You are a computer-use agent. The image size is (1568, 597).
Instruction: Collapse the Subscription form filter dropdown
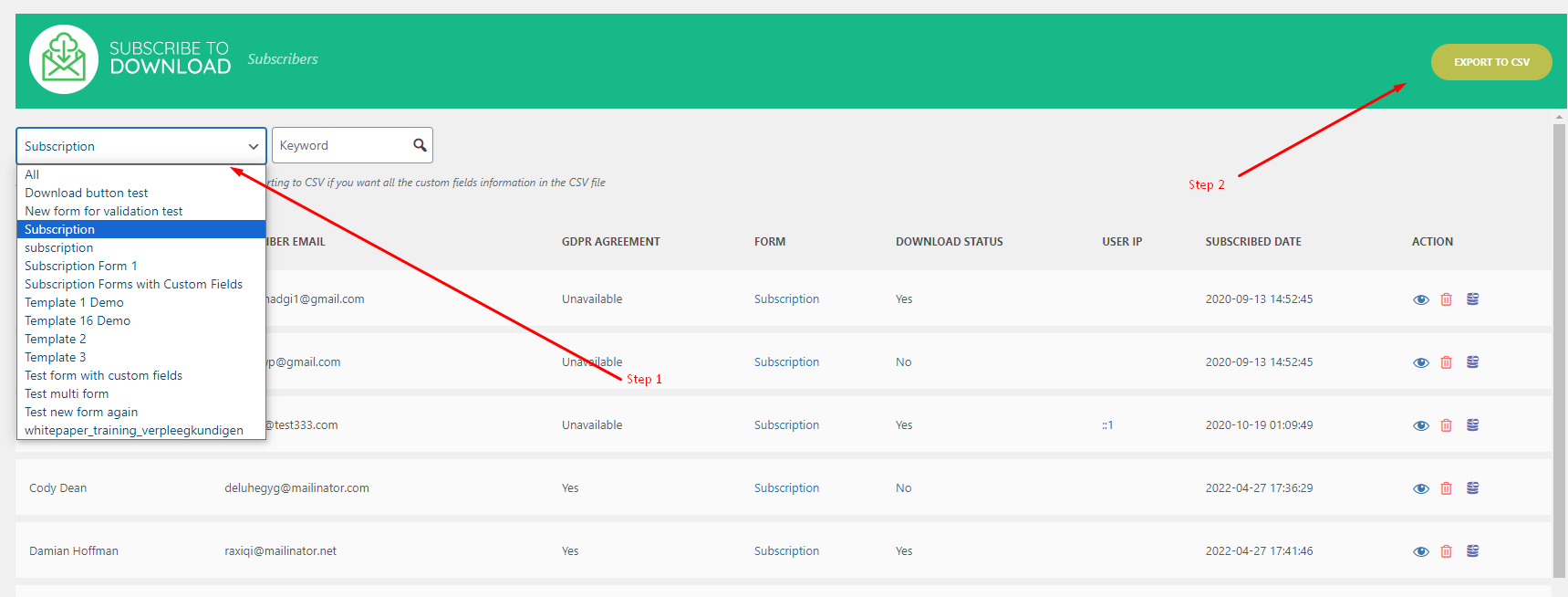[x=141, y=146]
